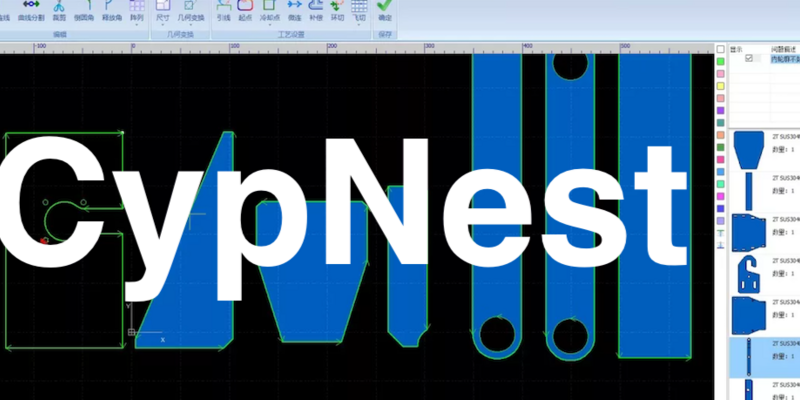Viewport: 800px width, 400px height.
Task: Click the 飞切 fly cut grid icon
Action: [359, 6]
